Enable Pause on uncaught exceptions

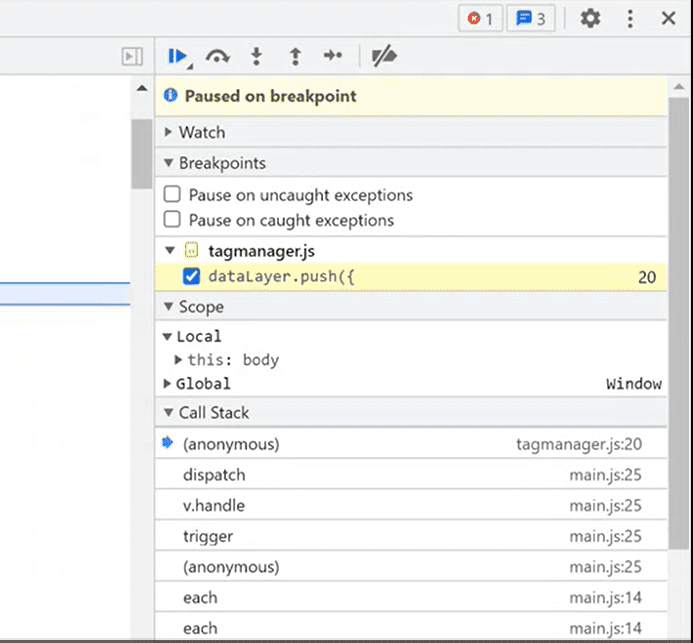tap(173, 195)
